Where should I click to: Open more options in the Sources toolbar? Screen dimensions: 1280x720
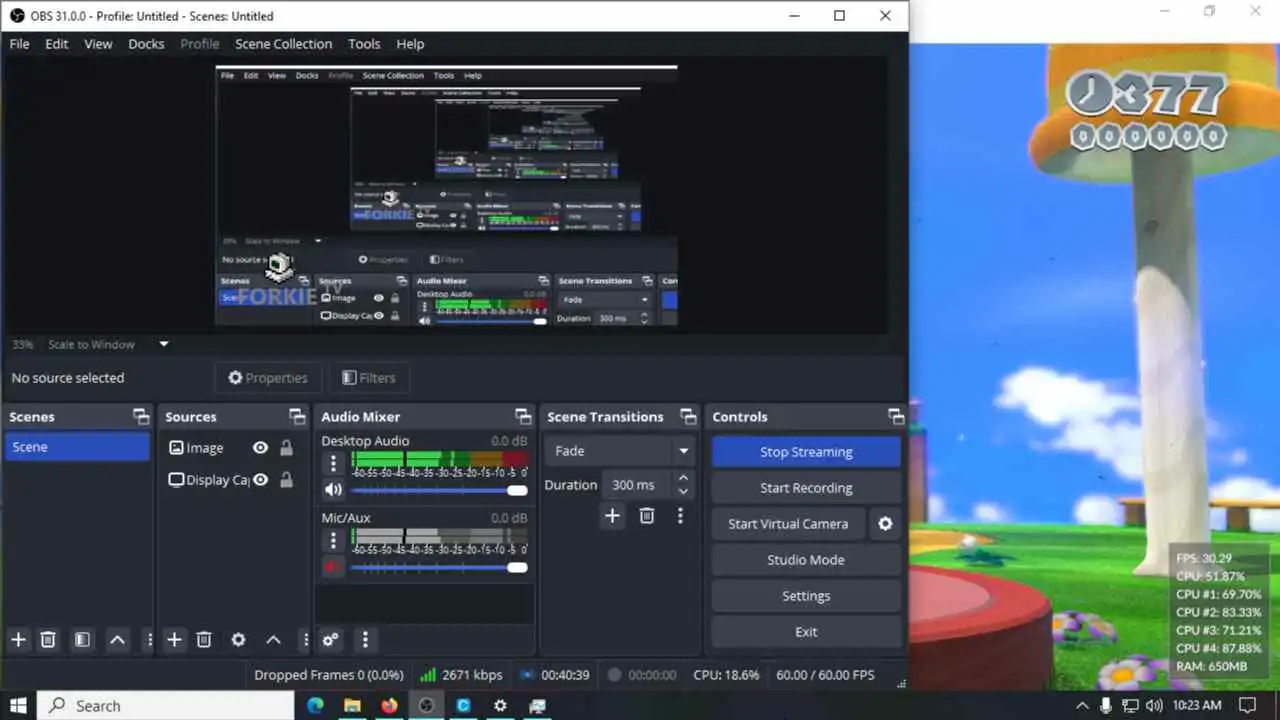[x=305, y=640]
